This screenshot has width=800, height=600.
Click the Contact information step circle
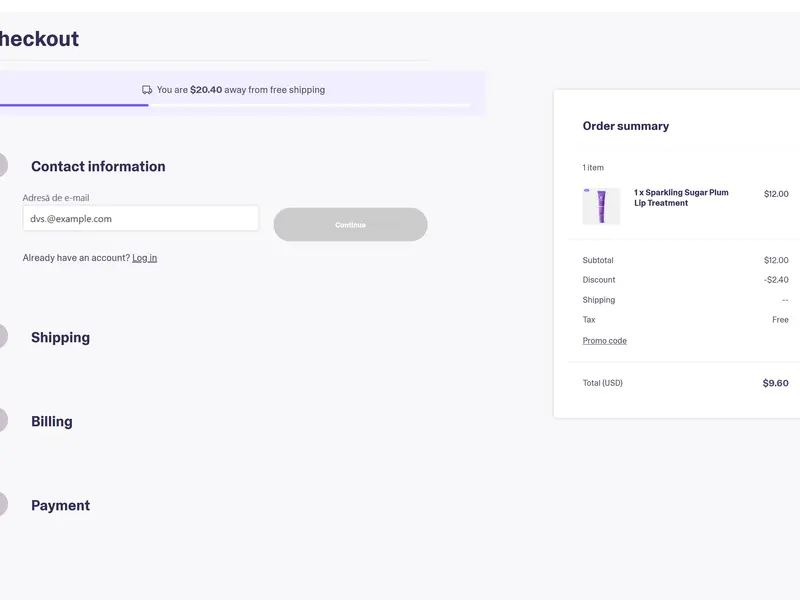(2, 166)
